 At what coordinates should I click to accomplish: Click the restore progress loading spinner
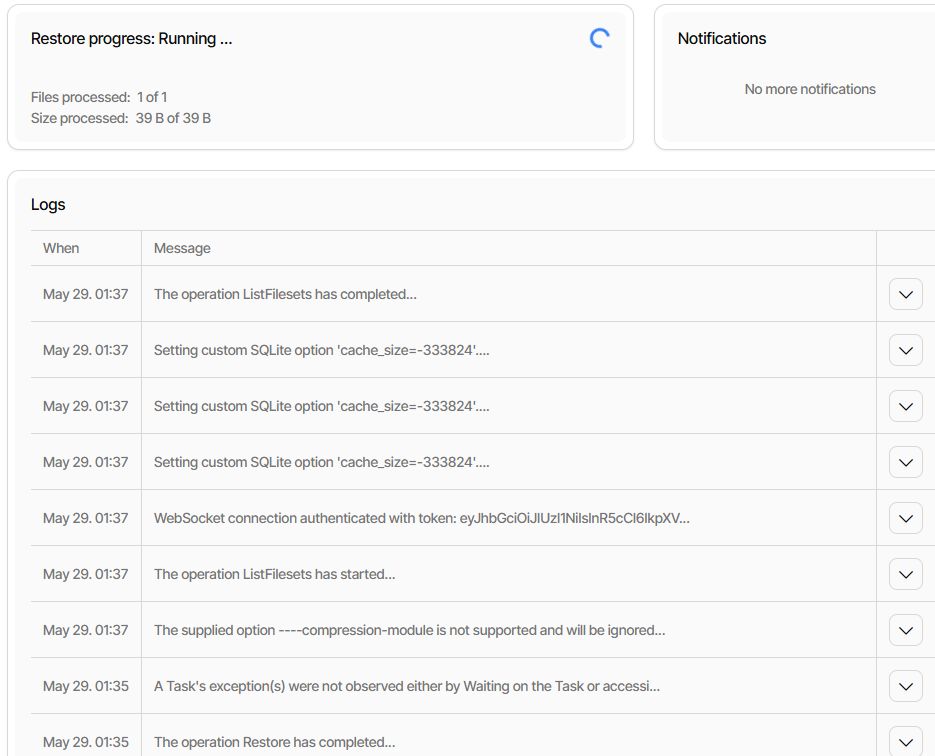tap(599, 38)
